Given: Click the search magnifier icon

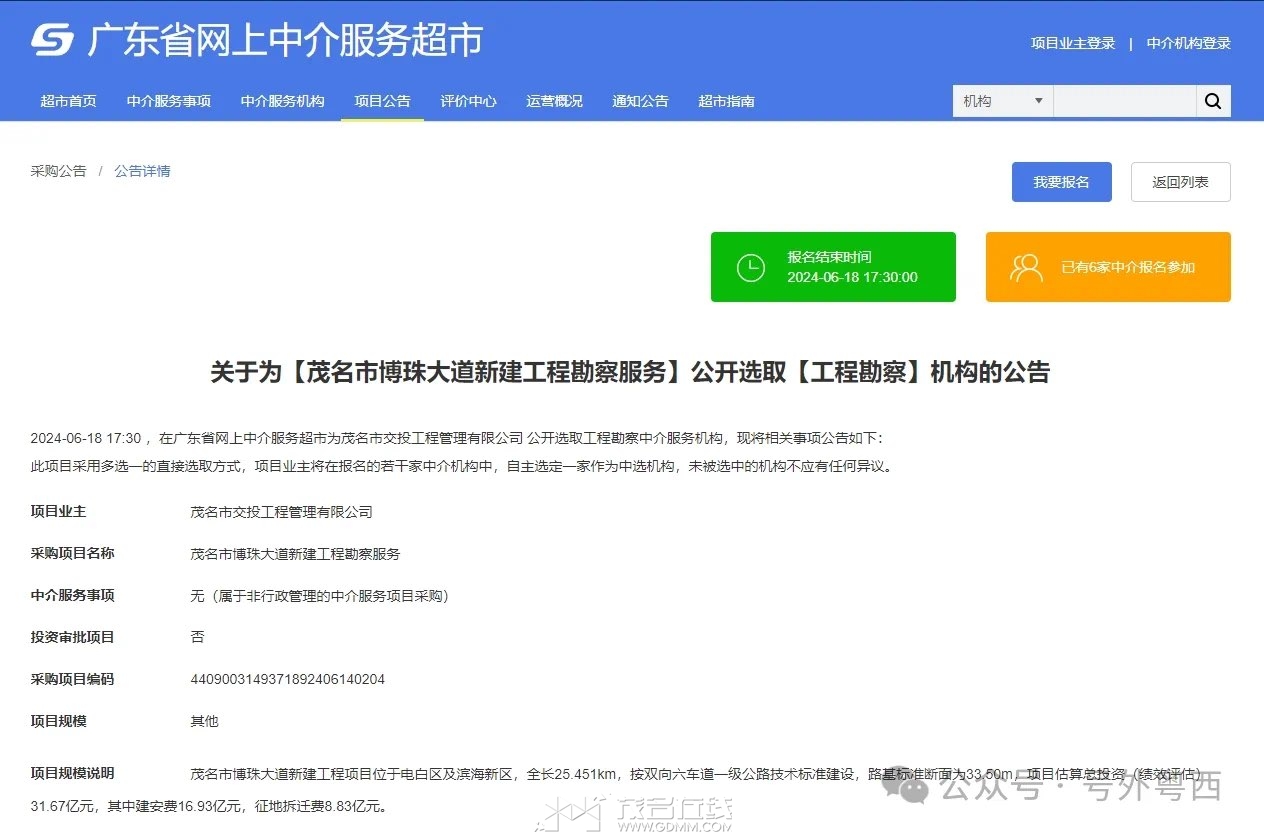Looking at the screenshot, I should 1213,101.
